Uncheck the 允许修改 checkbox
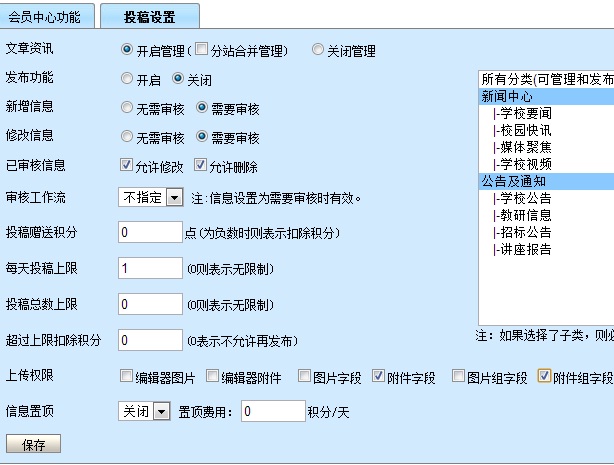 click(127, 165)
